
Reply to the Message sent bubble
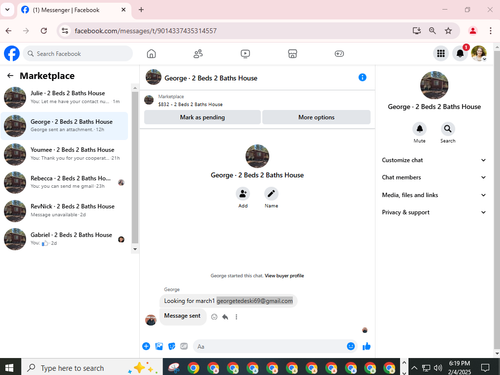tap(225, 317)
